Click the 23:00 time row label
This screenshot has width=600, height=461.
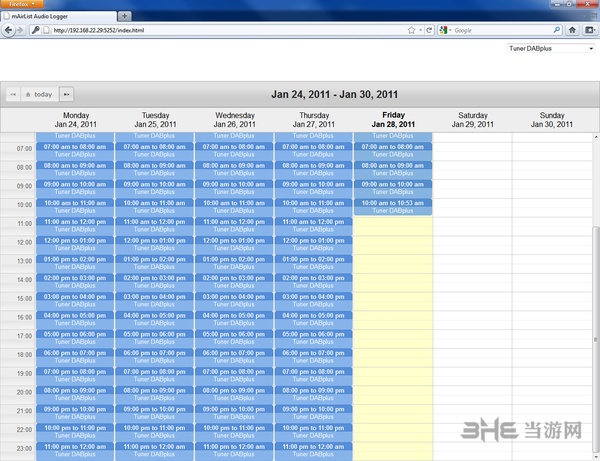click(x=24, y=448)
